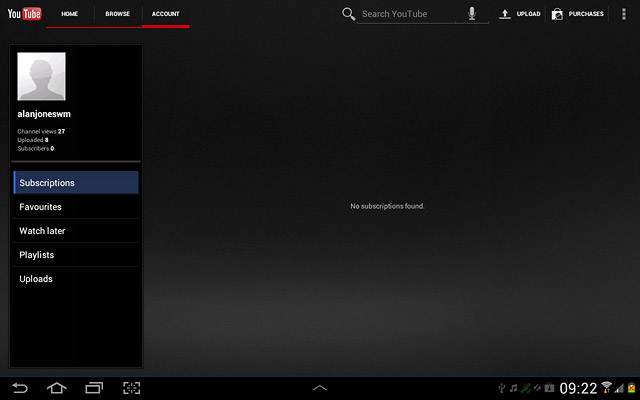
Task: Open the Watch later list
Action: (76, 231)
